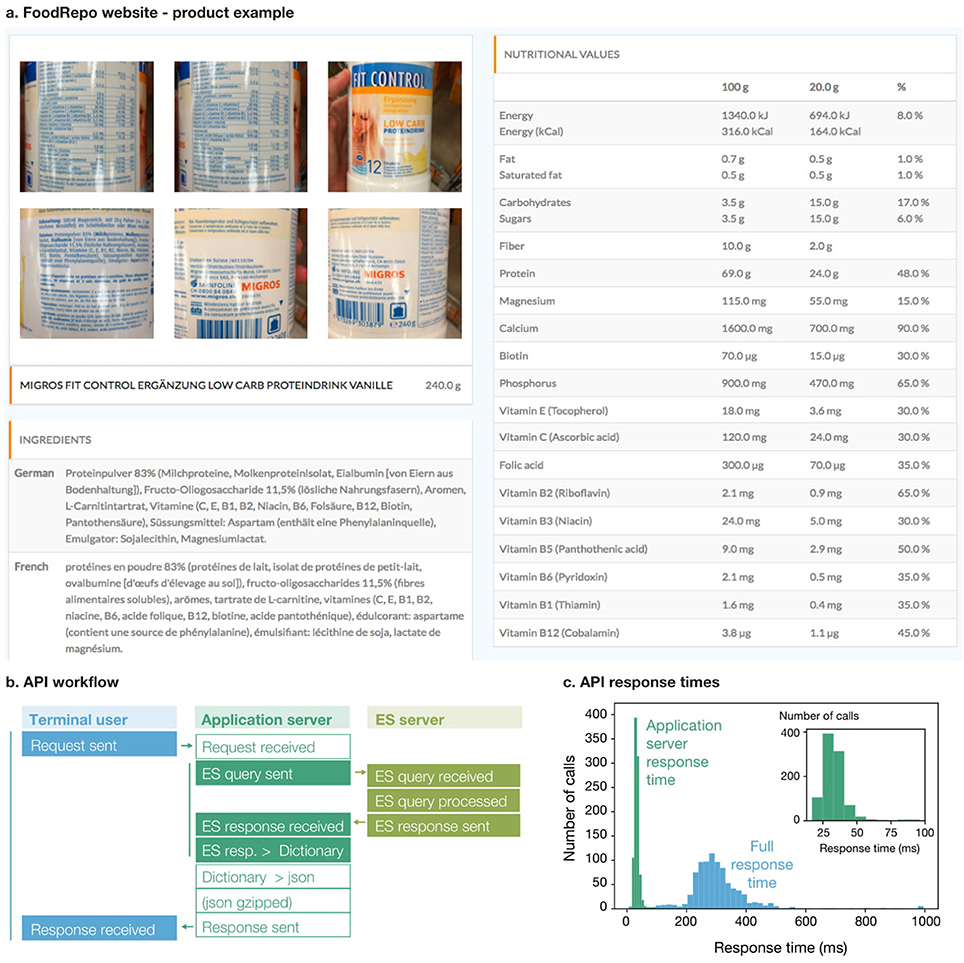This screenshot has width=964, height=963.
Task: Click the Terminal user column header
Action: [x=99, y=718]
